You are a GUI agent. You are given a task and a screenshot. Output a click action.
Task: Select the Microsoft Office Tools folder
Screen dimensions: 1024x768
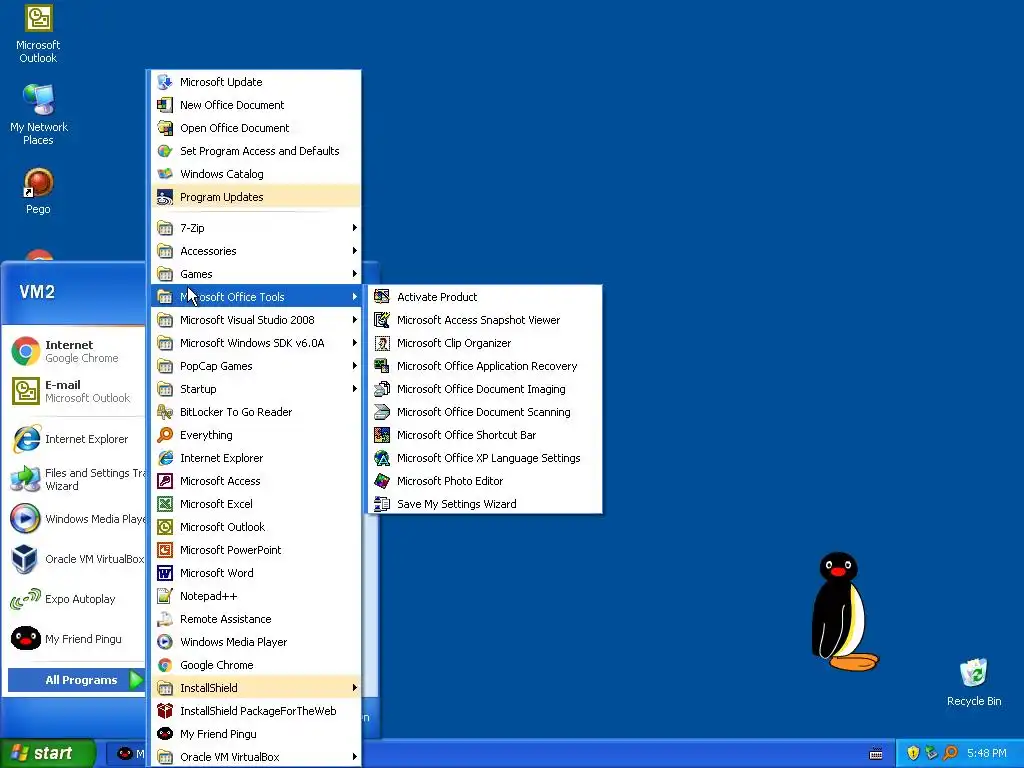tap(256, 296)
